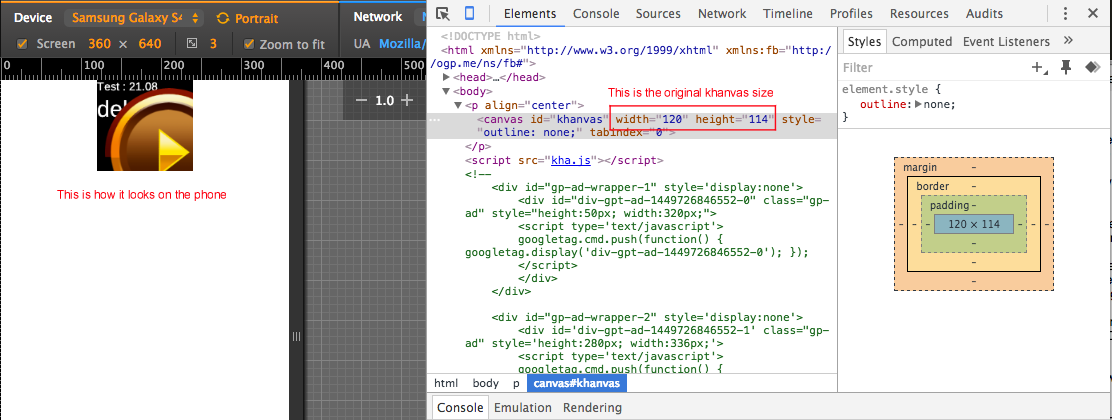Expand the head element node
1112x420 pixels.
446,77
